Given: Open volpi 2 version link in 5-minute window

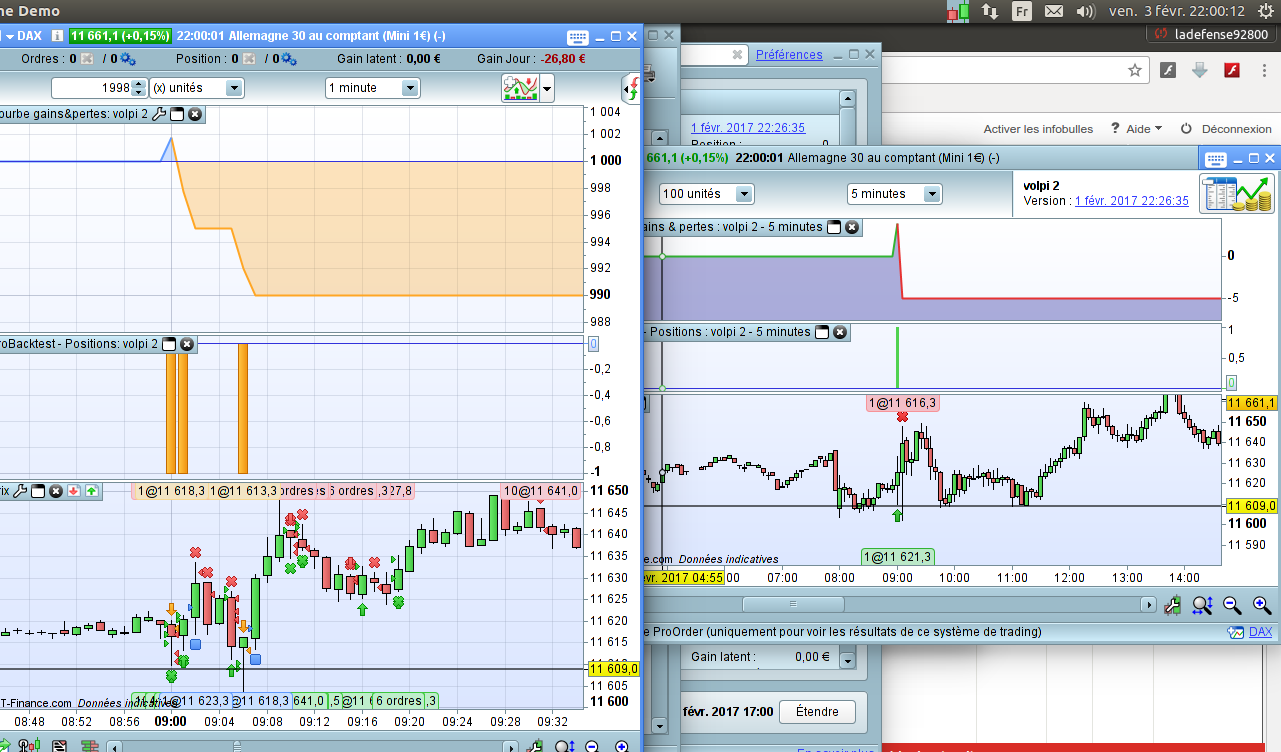Looking at the screenshot, I should [1131, 201].
